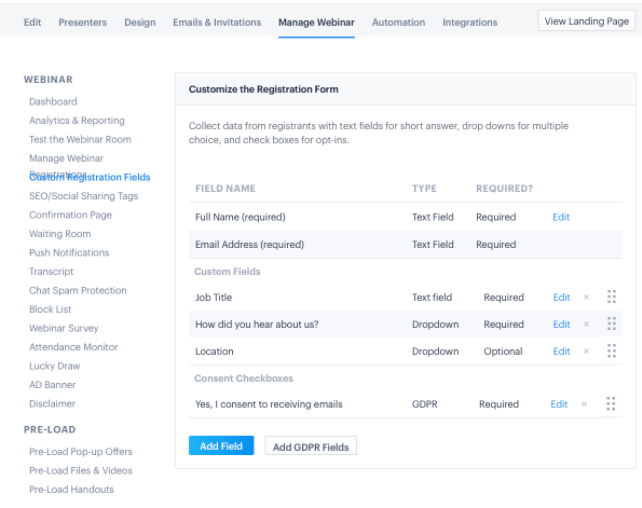Open the Emails & Invitations tab

click(217, 22)
